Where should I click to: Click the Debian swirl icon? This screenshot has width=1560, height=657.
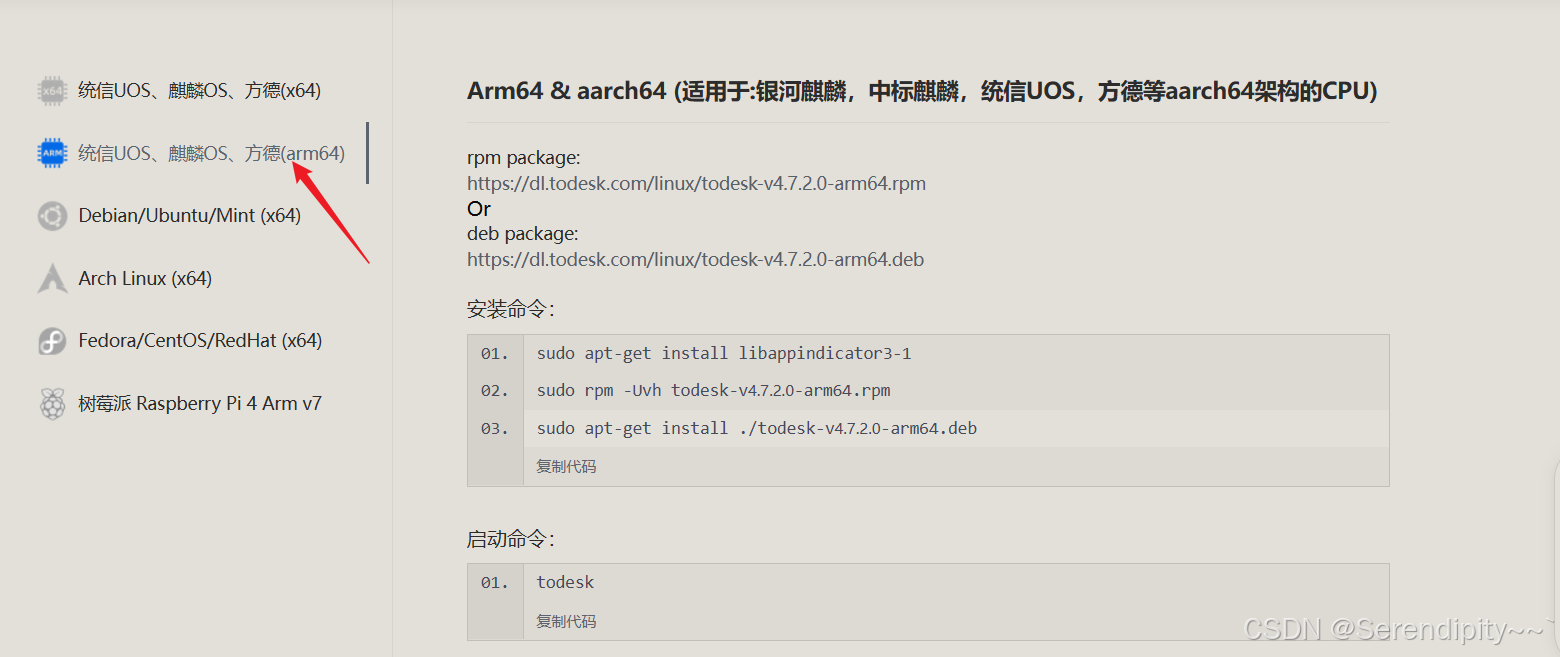[52, 216]
